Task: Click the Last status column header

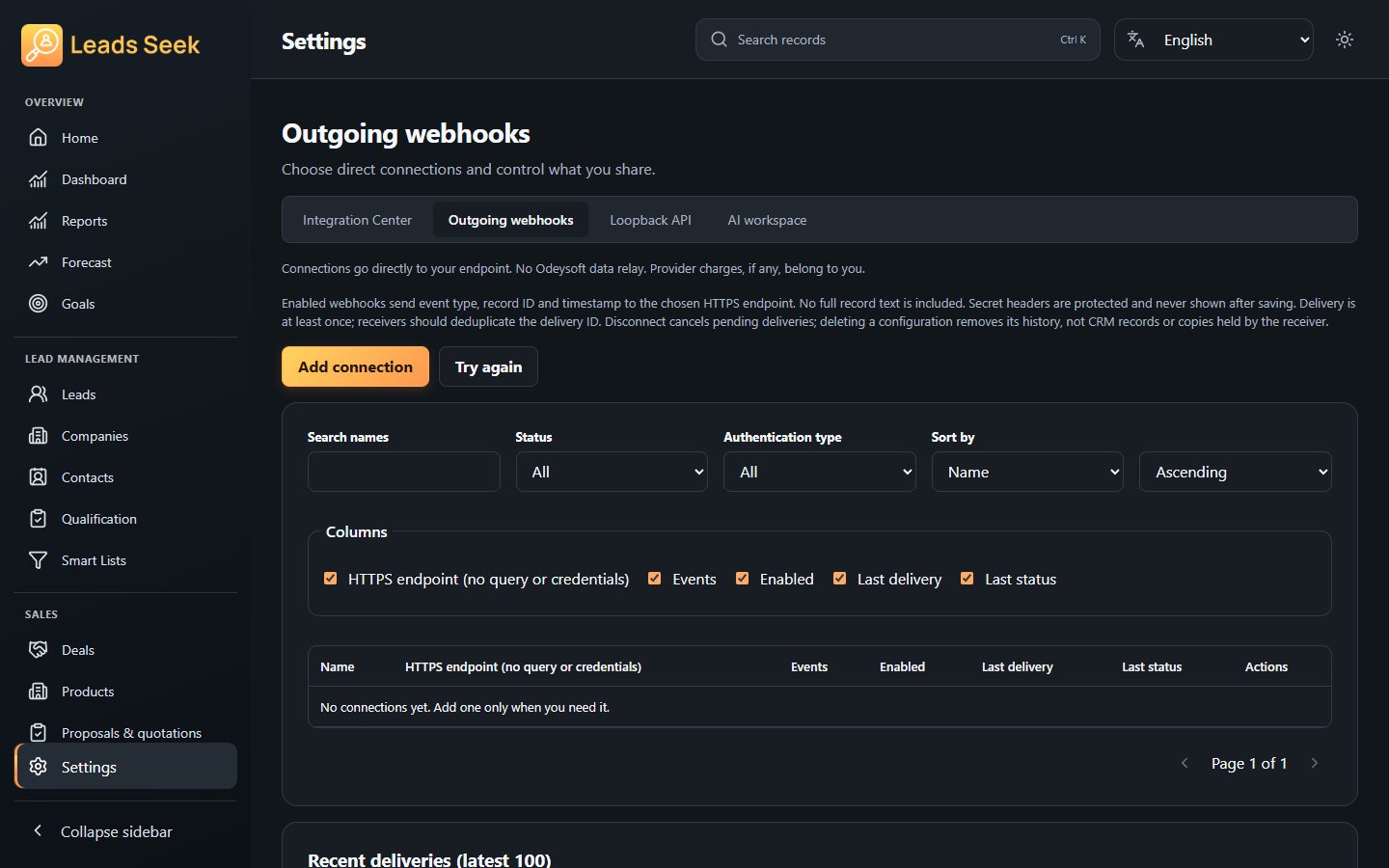Action: click(1152, 666)
